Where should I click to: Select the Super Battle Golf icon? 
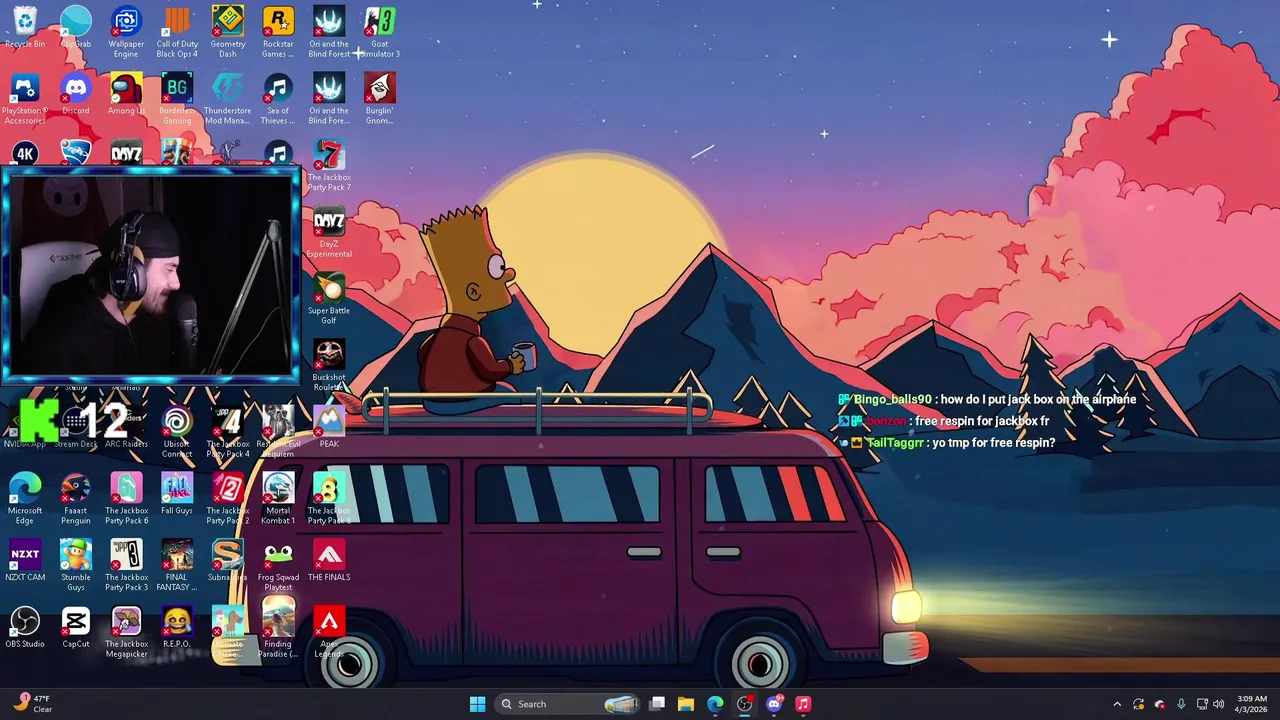pos(329,299)
